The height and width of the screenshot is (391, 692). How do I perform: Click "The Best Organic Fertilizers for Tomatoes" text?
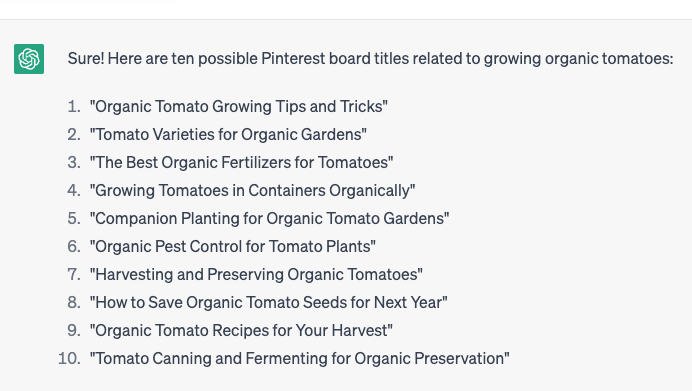point(241,162)
